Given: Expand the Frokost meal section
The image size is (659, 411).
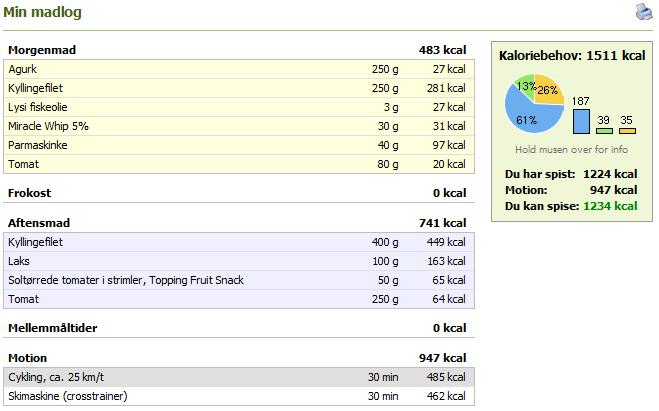Looking at the screenshot, I should pos(239,193).
